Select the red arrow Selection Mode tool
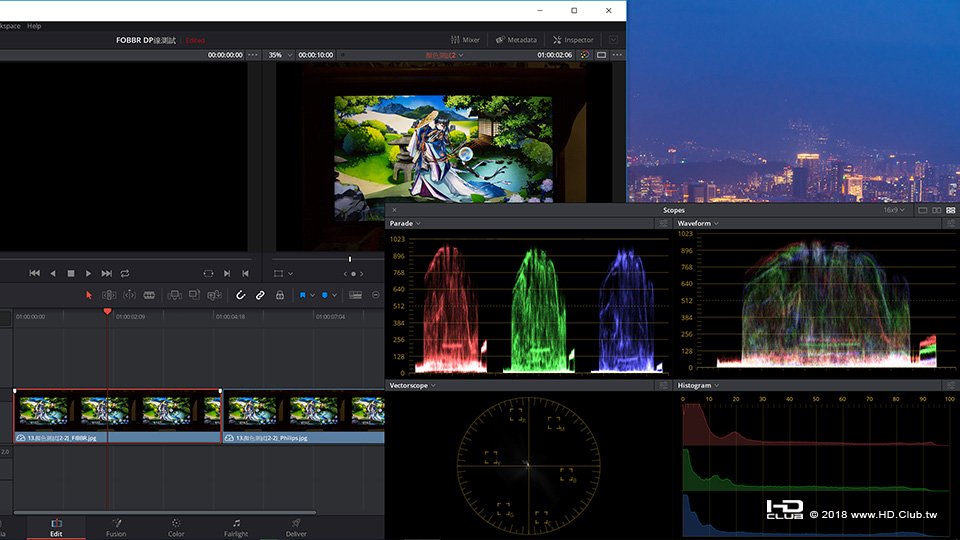 89,295
